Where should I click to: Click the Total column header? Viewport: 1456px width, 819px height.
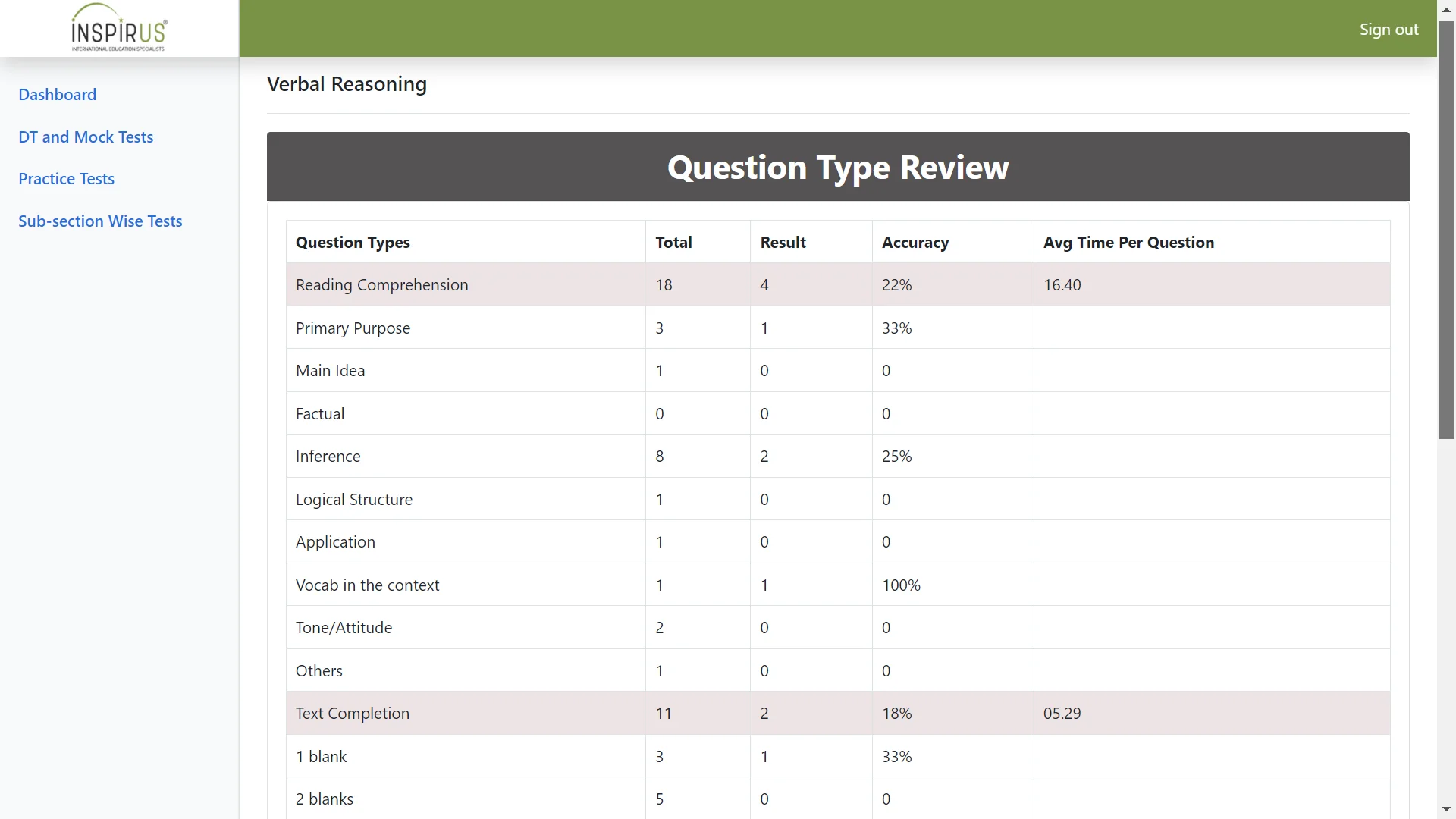pyautogui.click(x=673, y=243)
